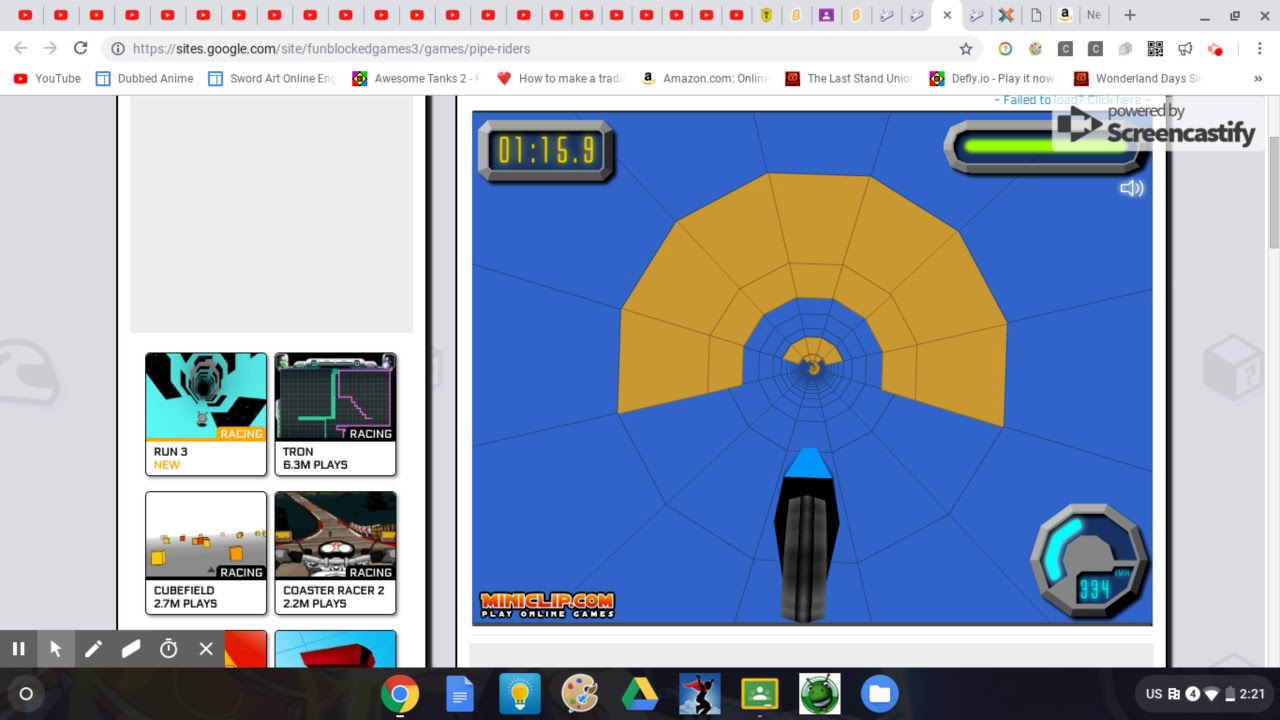Open the Files app on shelf
Viewport: 1280px width, 720px height.
(x=879, y=693)
